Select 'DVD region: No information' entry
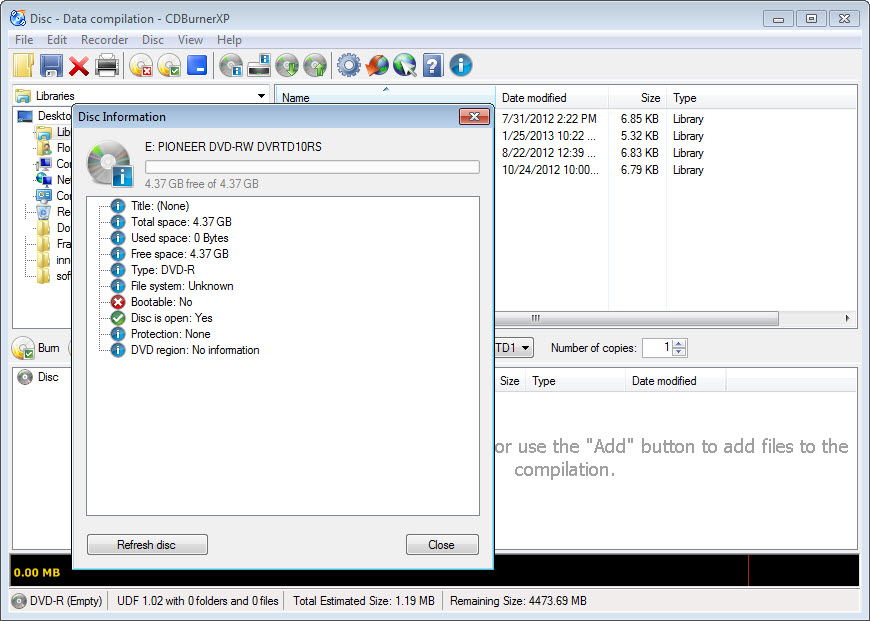This screenshot has height=621, width=870. pyautogui.click(x=195, y=350)
